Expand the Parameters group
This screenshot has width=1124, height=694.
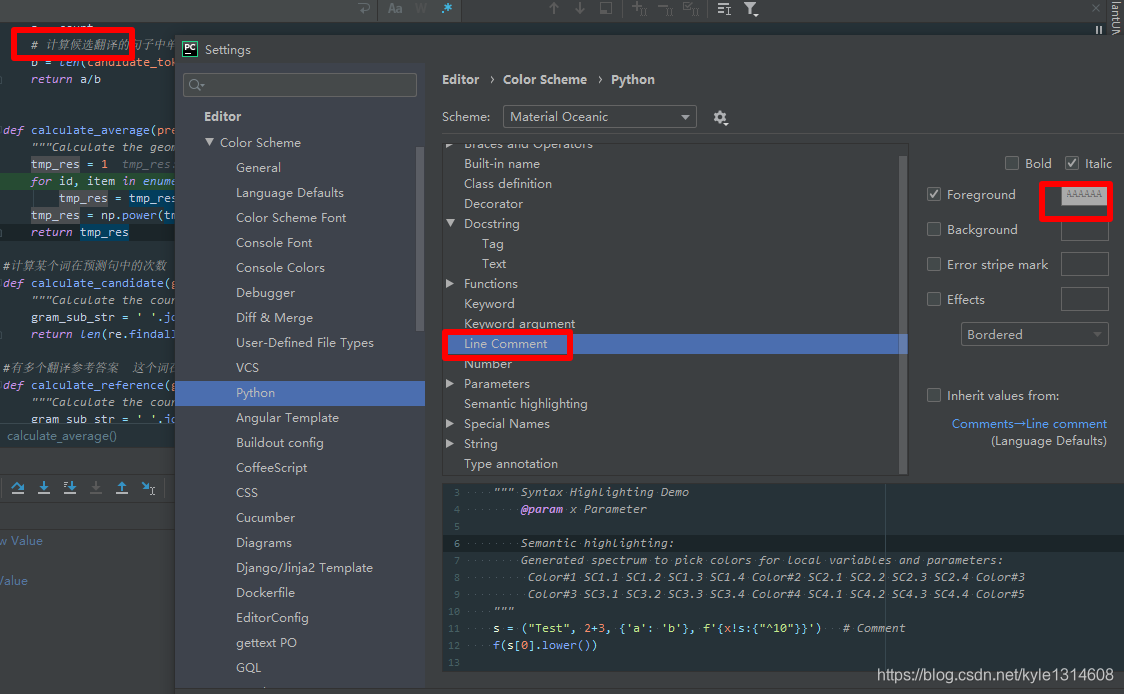pyautogui.click(x=450, y=384)
